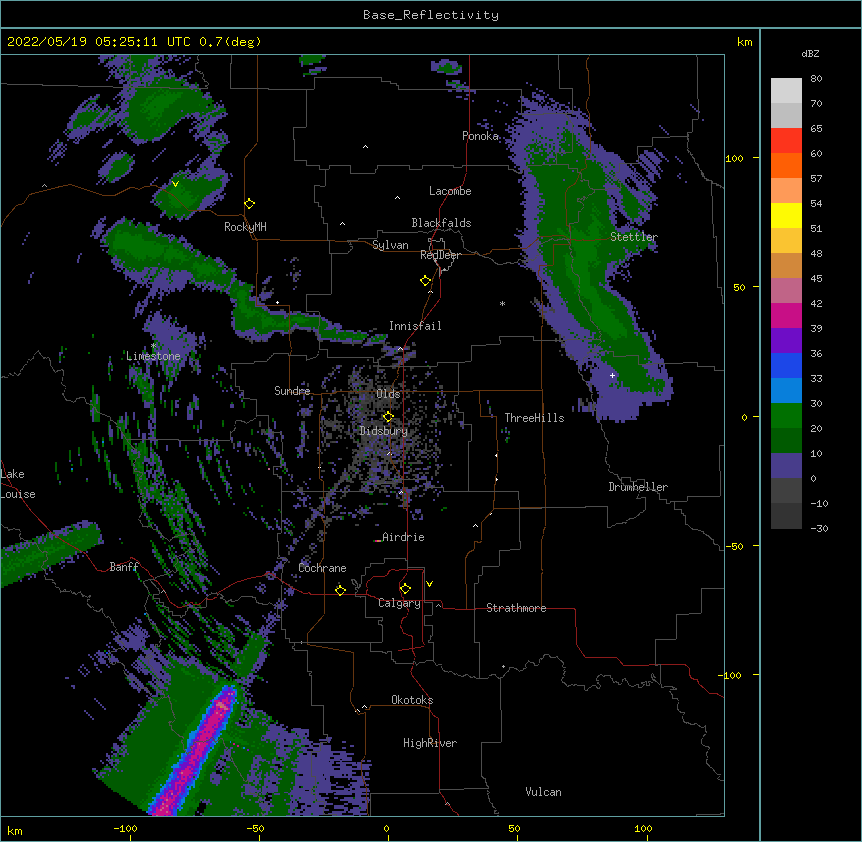The image size is (862, 842).
Task: Click the 80 value at top of the dBZ scale
Action: tap(816, 79)
